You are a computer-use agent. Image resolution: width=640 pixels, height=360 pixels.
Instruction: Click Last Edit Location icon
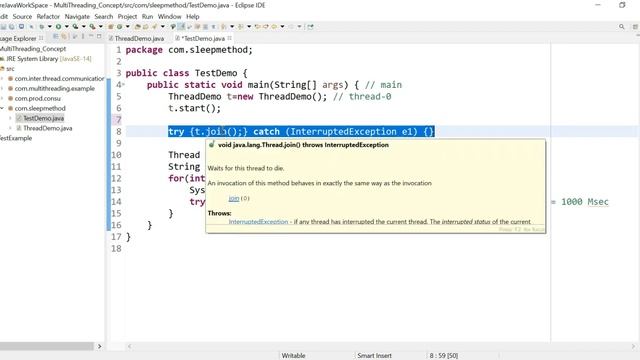coord(257,27)
